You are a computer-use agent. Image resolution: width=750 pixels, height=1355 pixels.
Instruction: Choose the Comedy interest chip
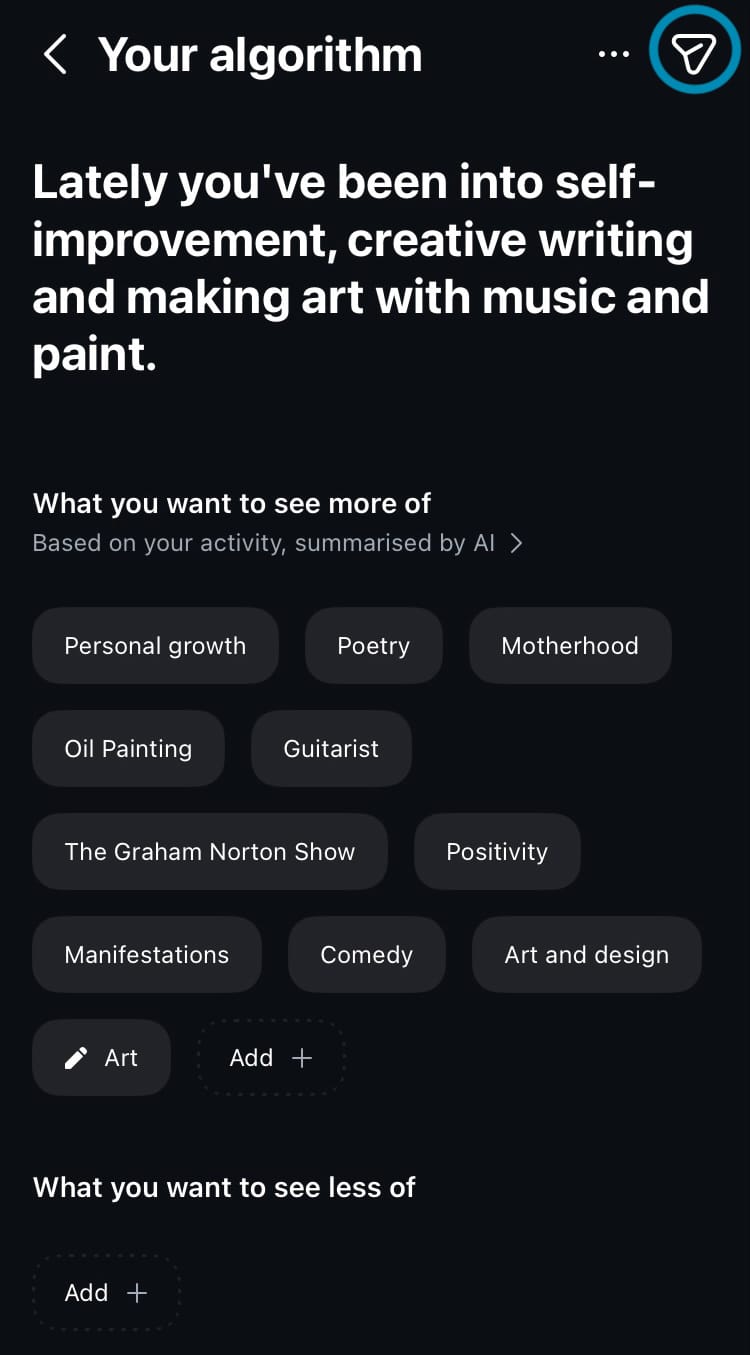point(366,955)
